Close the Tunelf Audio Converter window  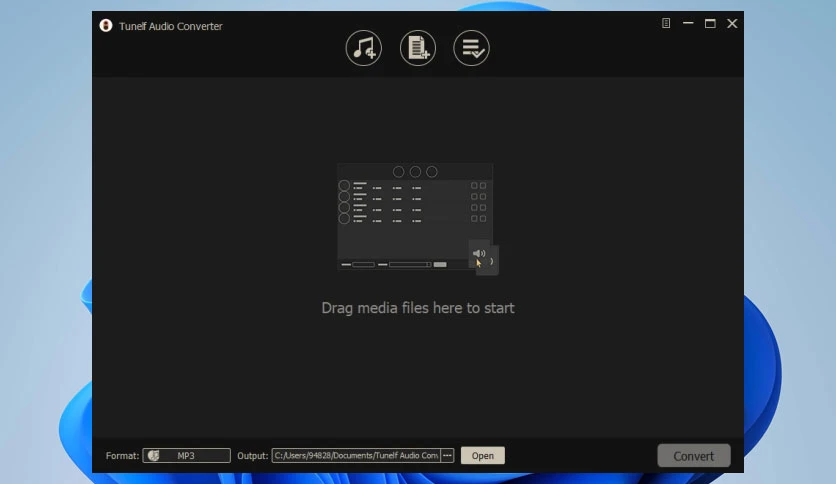click(733, 23)
